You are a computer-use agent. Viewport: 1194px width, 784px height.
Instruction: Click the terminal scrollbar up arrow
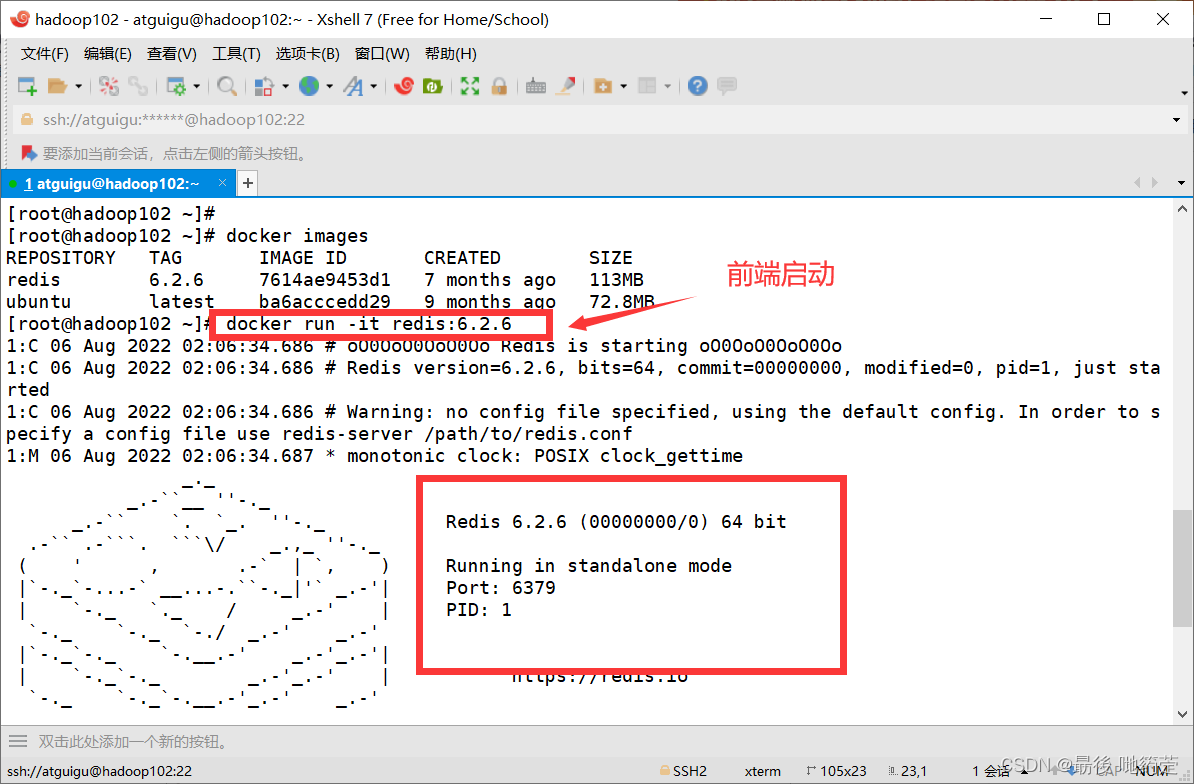(x=1183, y=209)
